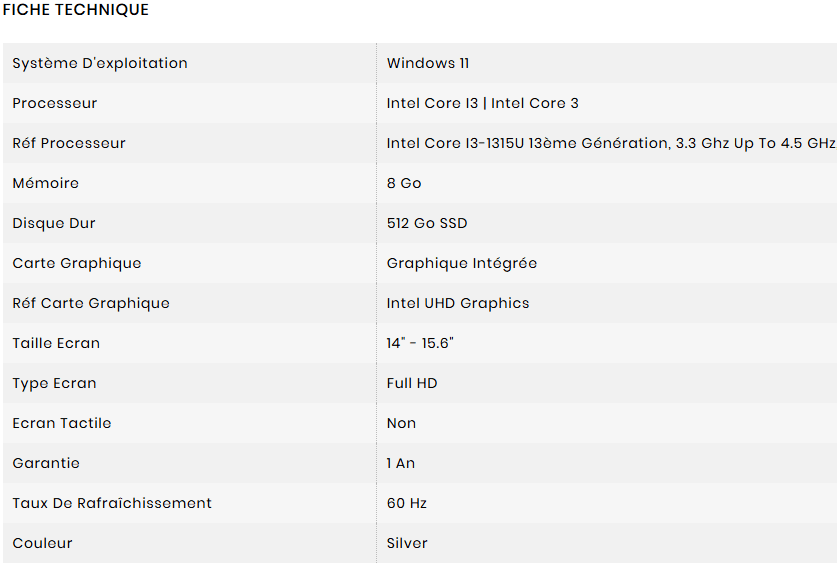Click the Full HD screen type value
837x564 pixels.
[412, 383]
